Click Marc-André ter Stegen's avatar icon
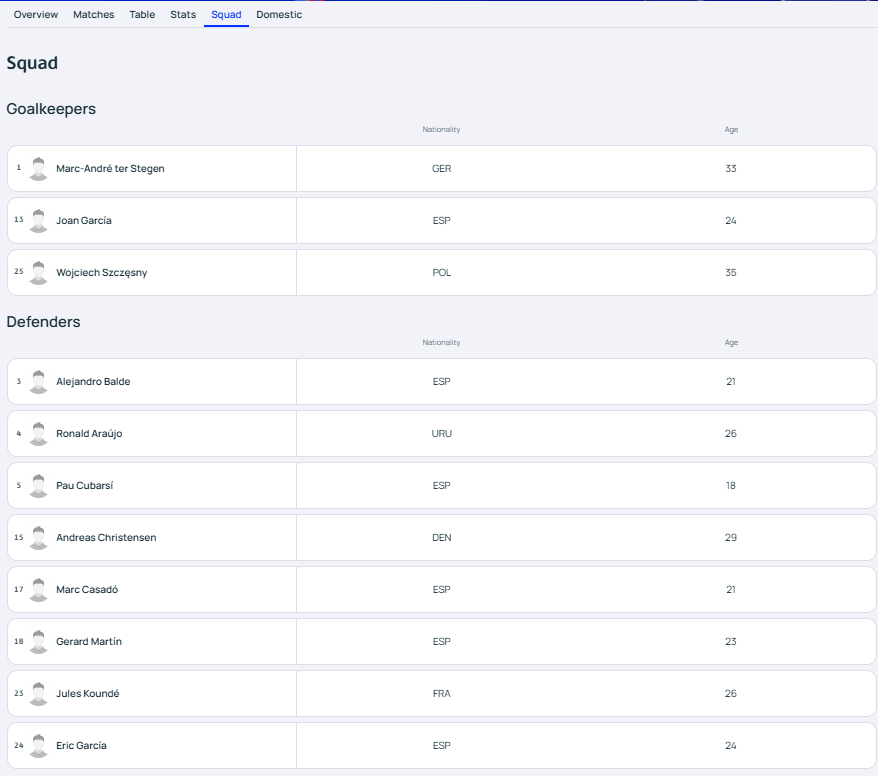 coord(39,169)
